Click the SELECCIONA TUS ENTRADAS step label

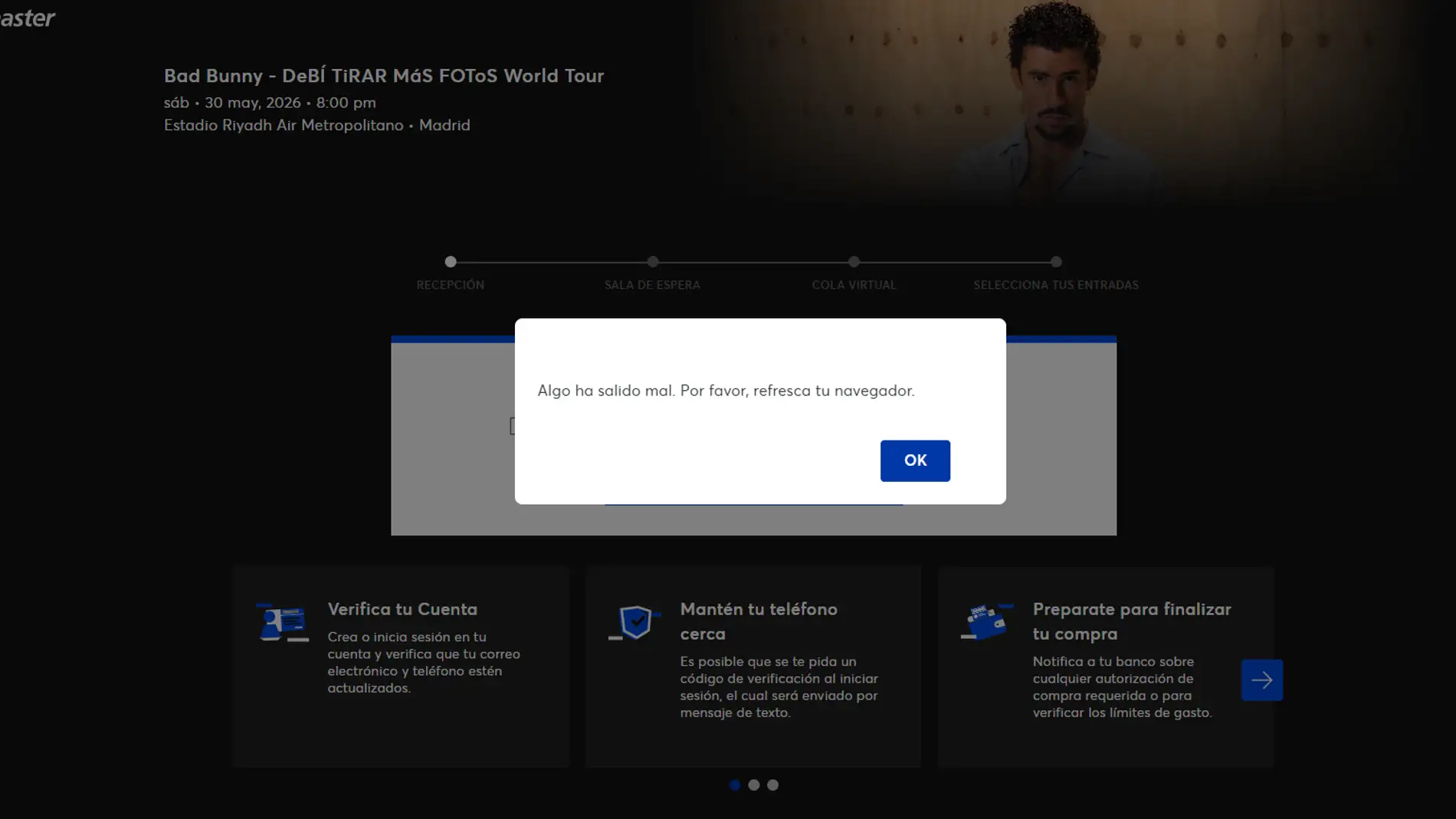coord(1056,285)
